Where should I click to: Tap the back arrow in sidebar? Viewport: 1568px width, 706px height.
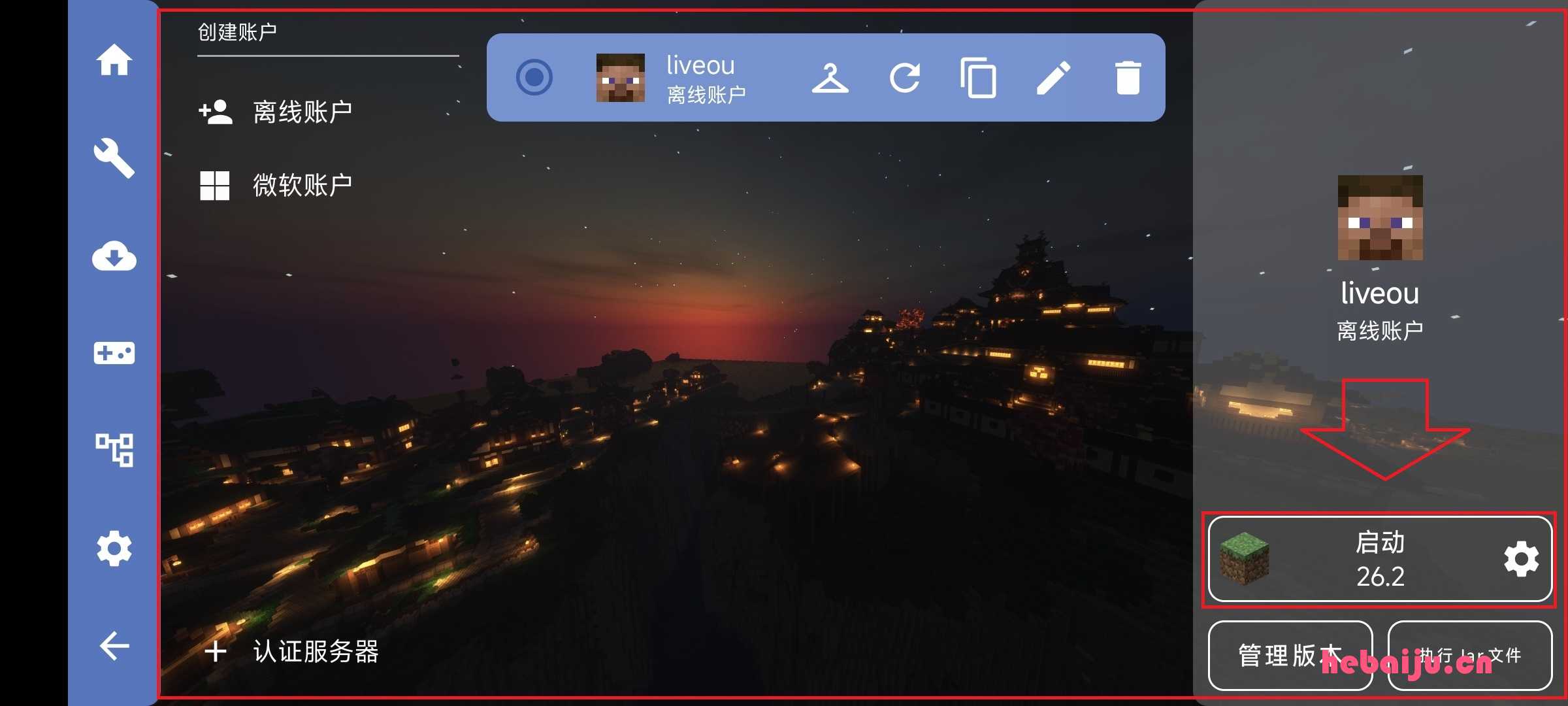click(x=114, y=646)
